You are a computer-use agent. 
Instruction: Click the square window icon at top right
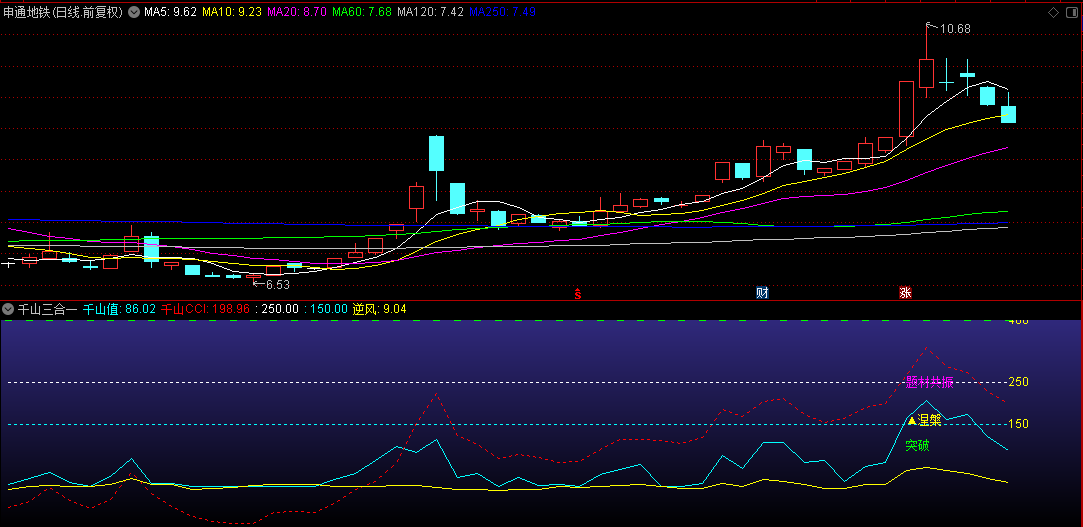coord(1071,12)
